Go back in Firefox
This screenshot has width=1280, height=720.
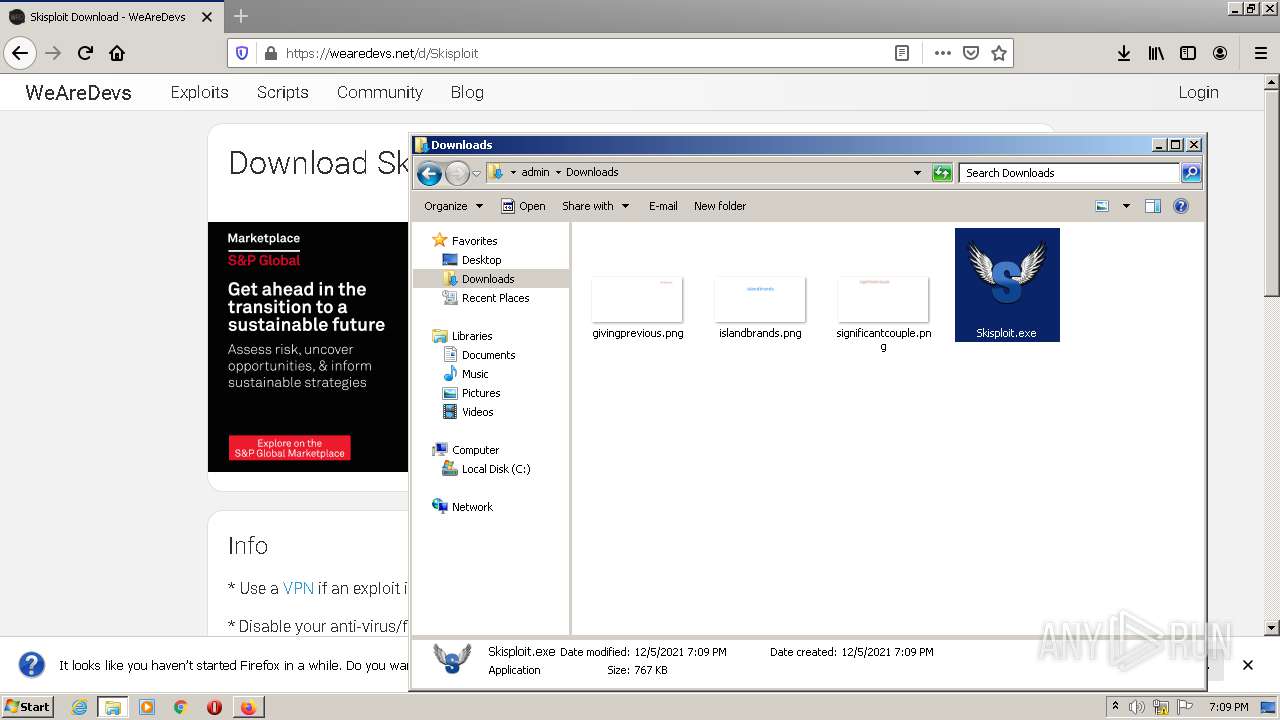pos(20,53)
